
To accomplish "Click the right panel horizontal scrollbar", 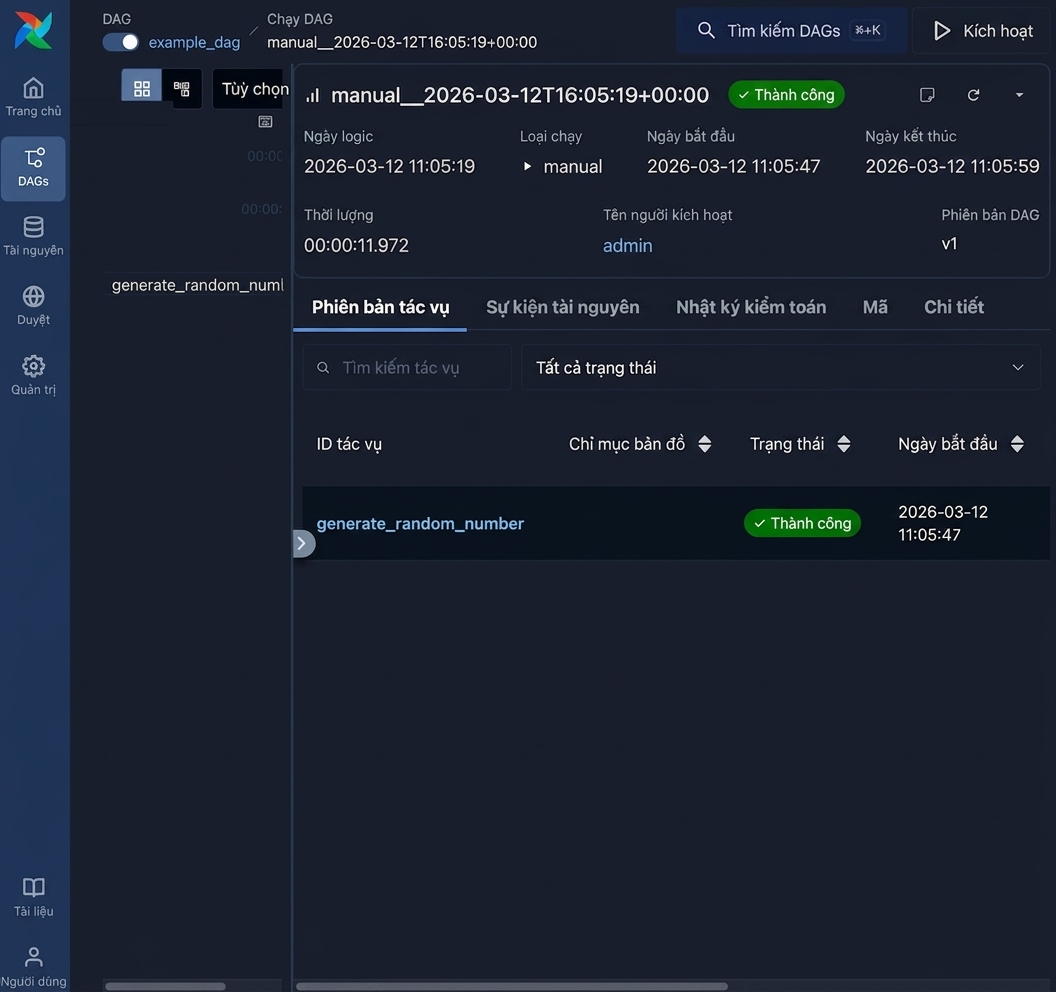I will (512, 986).
